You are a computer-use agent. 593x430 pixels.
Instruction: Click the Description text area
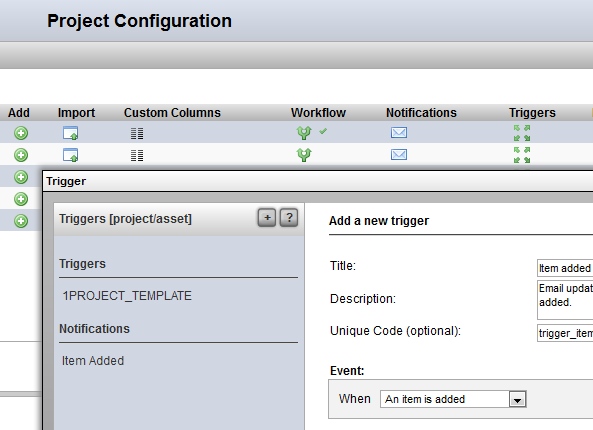pos(565,300)
